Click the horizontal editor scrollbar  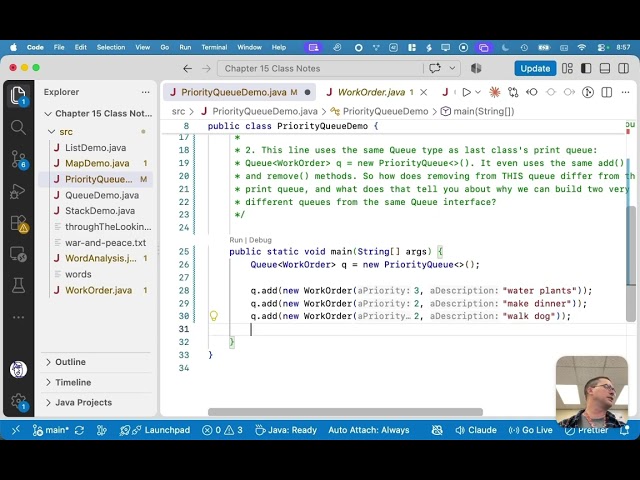tap(345, 412)
